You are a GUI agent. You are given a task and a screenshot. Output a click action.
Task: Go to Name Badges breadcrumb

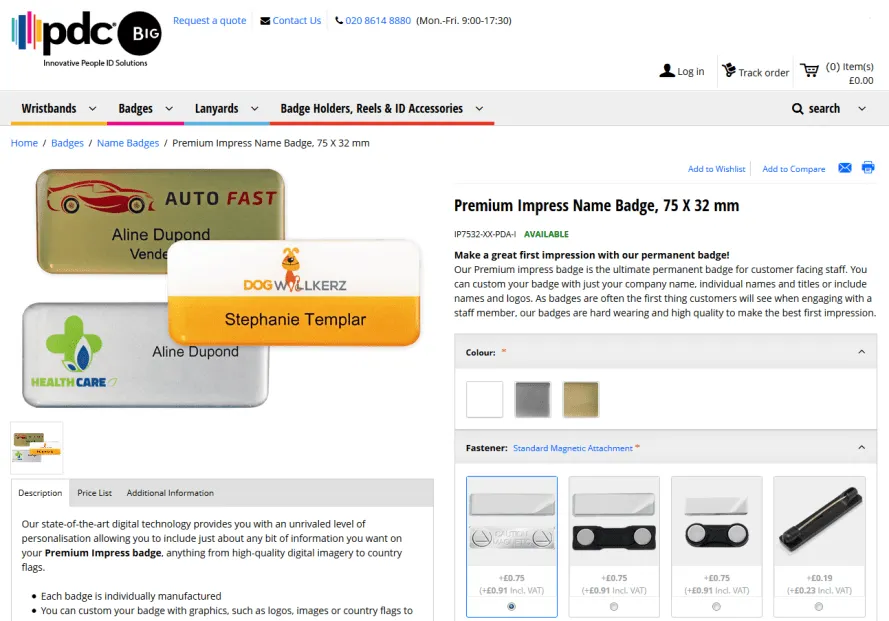[x=128, y=143]
